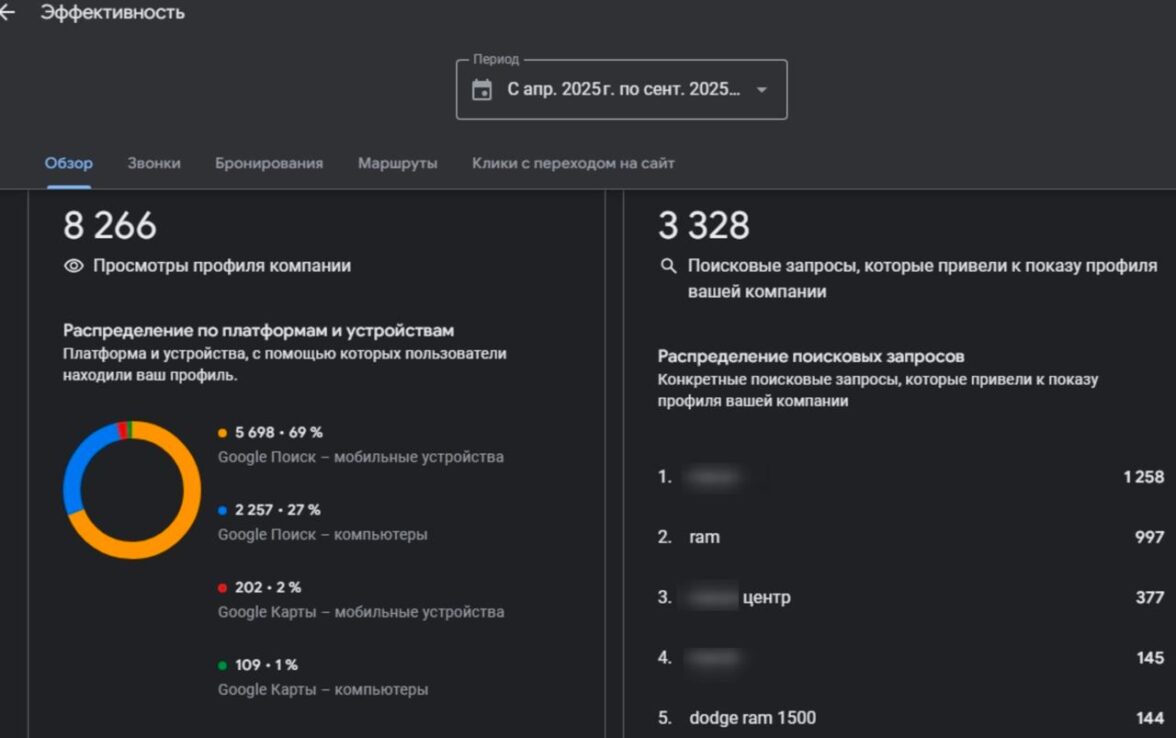This screenshot has height=738, width=1176.
Task: Click the Эффективность page title
Action: (x=112, y=13)
